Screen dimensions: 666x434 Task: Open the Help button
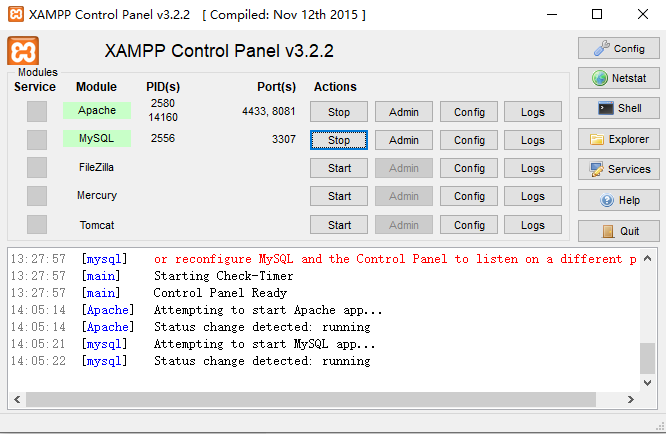tap(618, 200)
